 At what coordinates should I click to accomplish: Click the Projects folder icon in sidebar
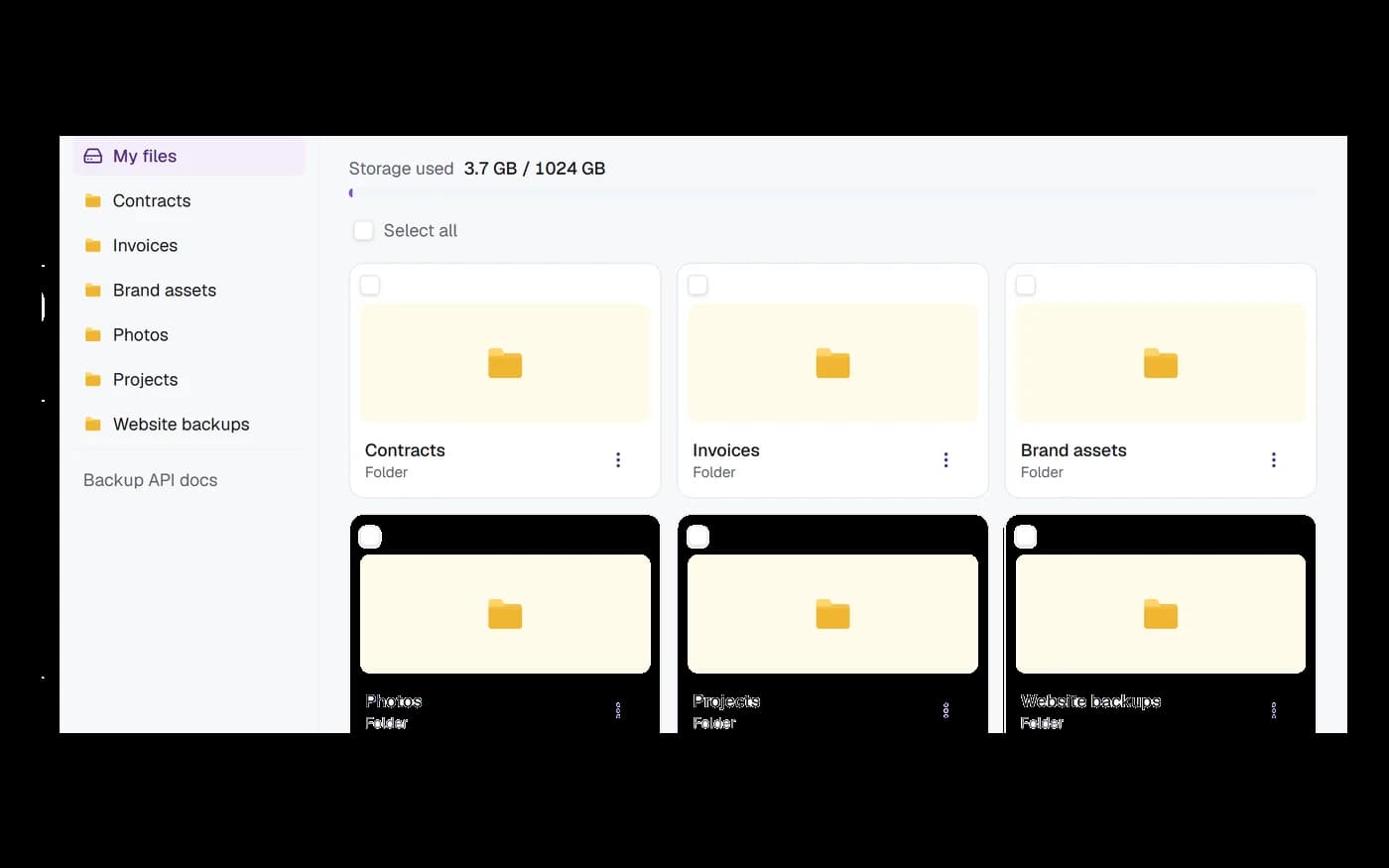pyautogui.click(x=93, y=379)
